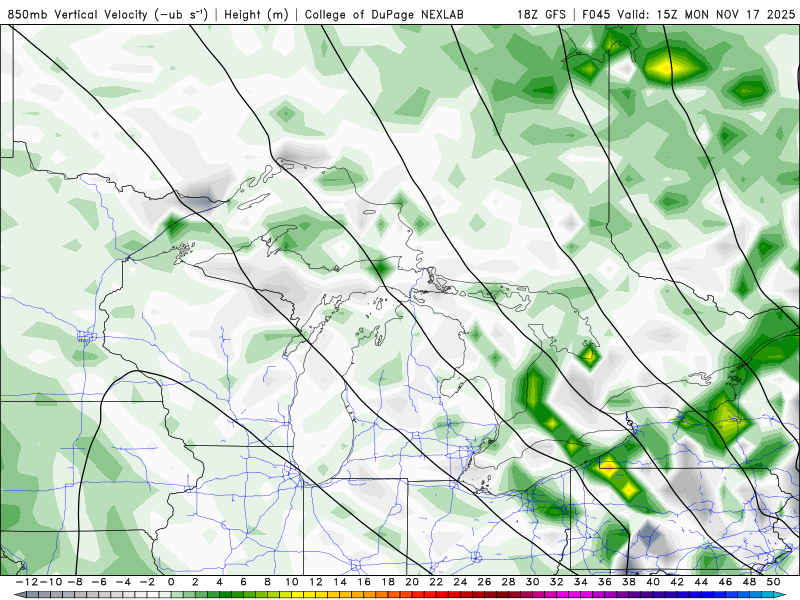This screenshot has width=800, height=600.
Task: Click the '38' value on the color scale
Action: pos(629,582)
